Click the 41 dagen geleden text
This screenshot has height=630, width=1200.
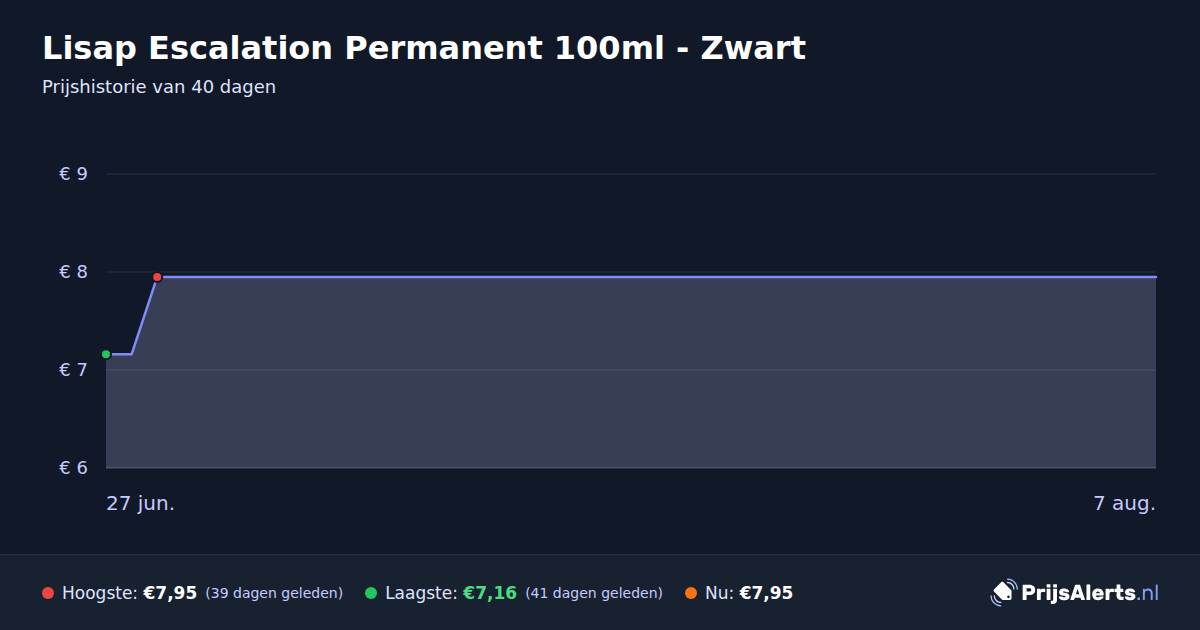click(x=594, y=593)
